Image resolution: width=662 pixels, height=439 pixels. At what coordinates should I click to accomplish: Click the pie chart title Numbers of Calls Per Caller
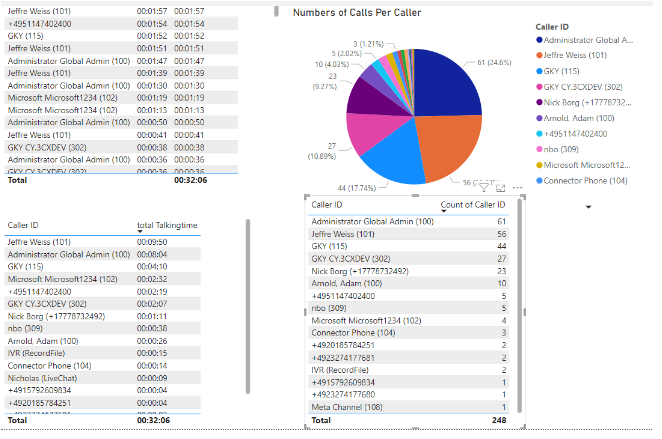click(x=357, y=13)
